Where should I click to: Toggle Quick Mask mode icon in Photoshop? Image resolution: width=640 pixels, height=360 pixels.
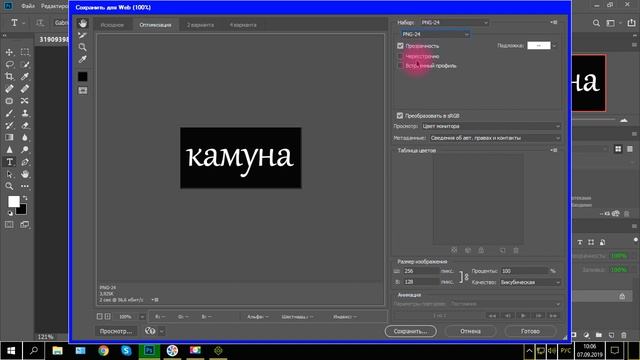point(9,224)
